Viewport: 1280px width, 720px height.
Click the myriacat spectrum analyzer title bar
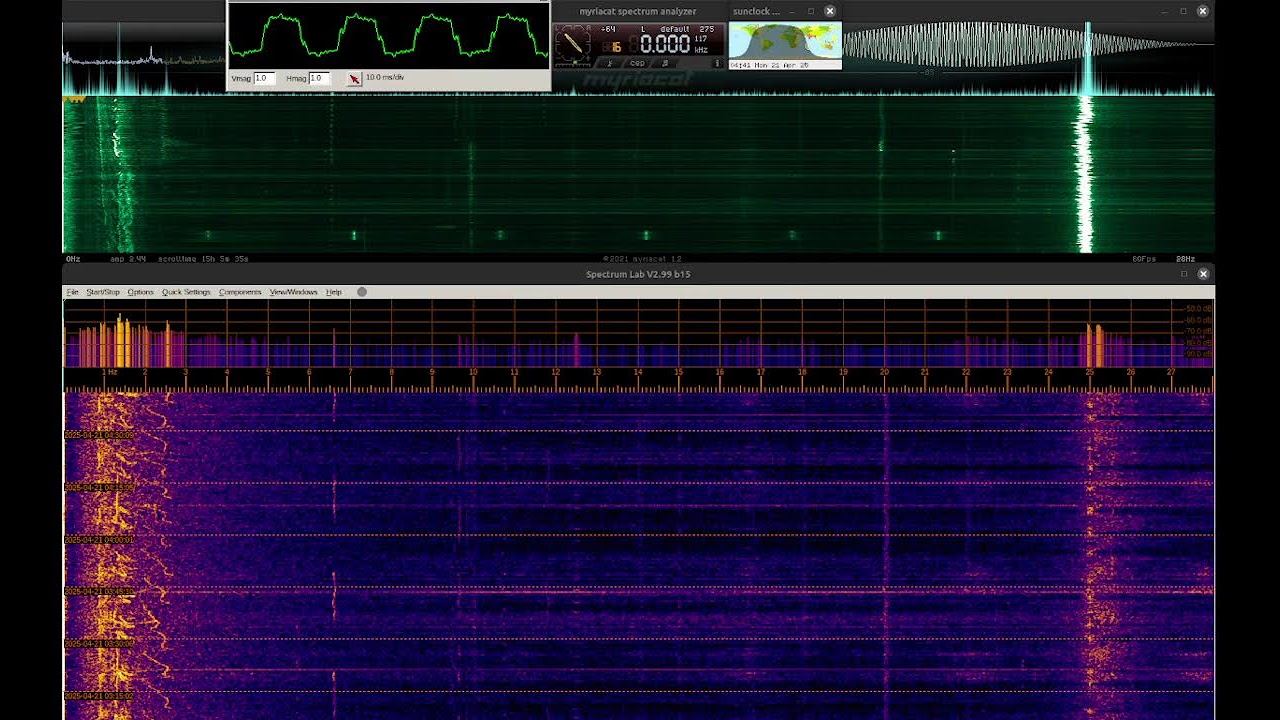[637, 11]
